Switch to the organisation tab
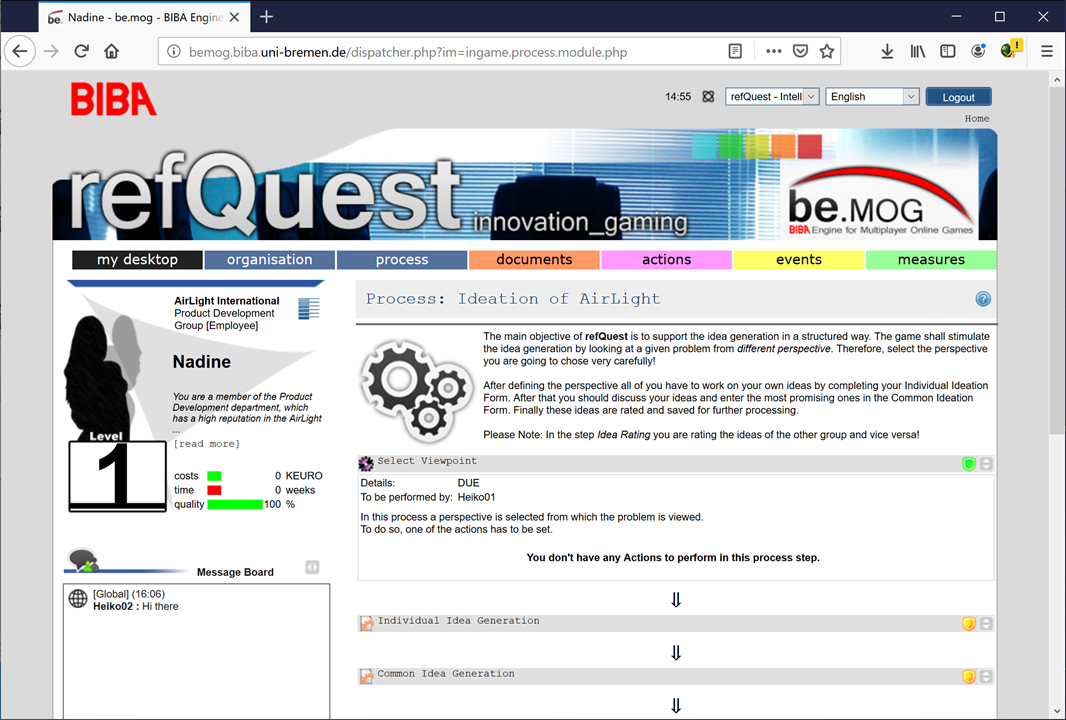 [269, 260]
